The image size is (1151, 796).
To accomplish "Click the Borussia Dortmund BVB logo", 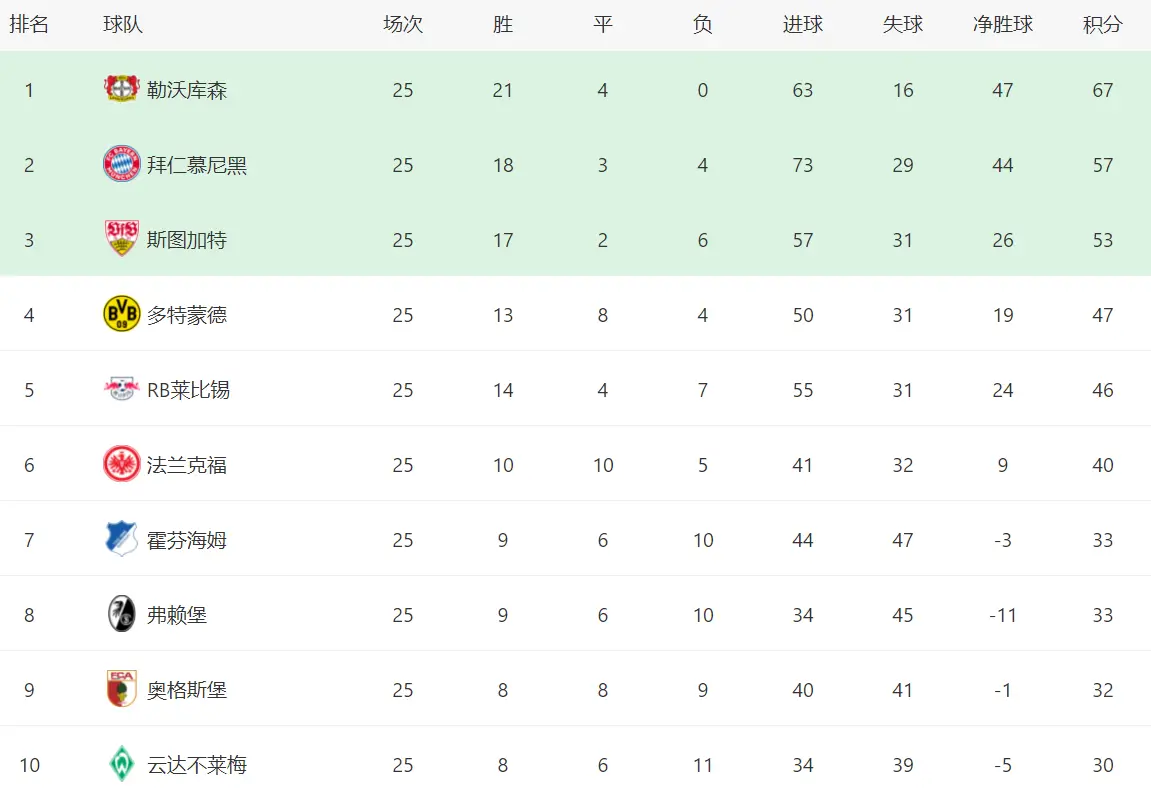I will pyautogui.click(x=122, y=314).
